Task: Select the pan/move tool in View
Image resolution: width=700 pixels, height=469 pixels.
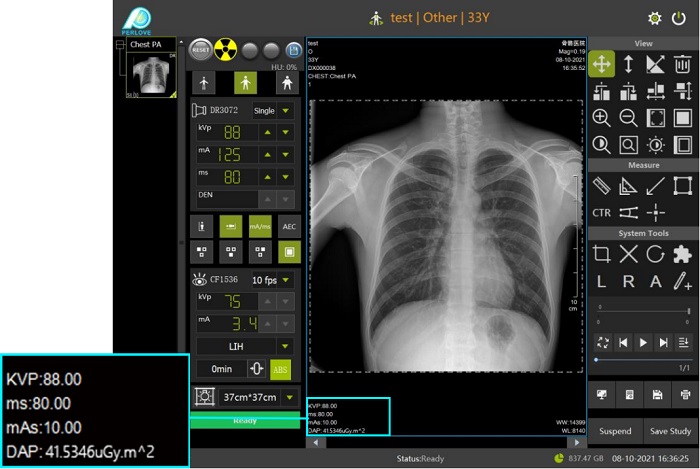Action: tap(602, 64)
